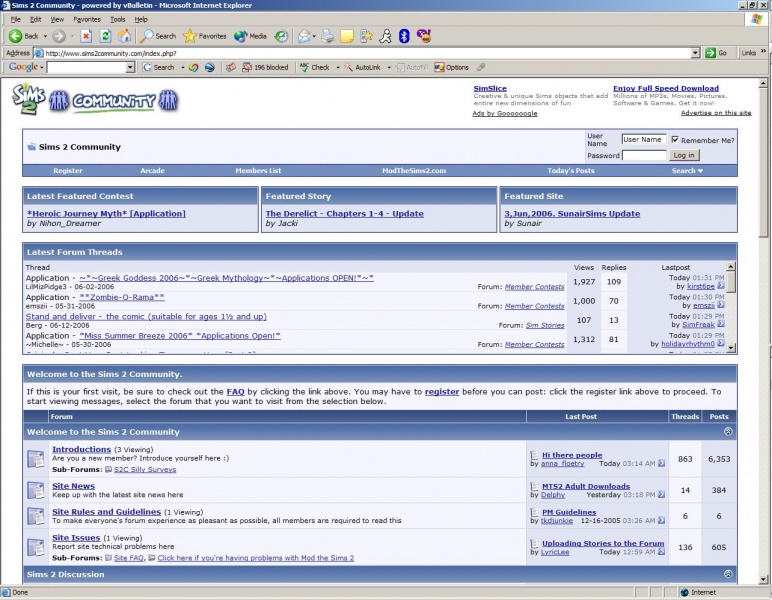
Task: Open Google search box dropdown
Action: [130, 67]
